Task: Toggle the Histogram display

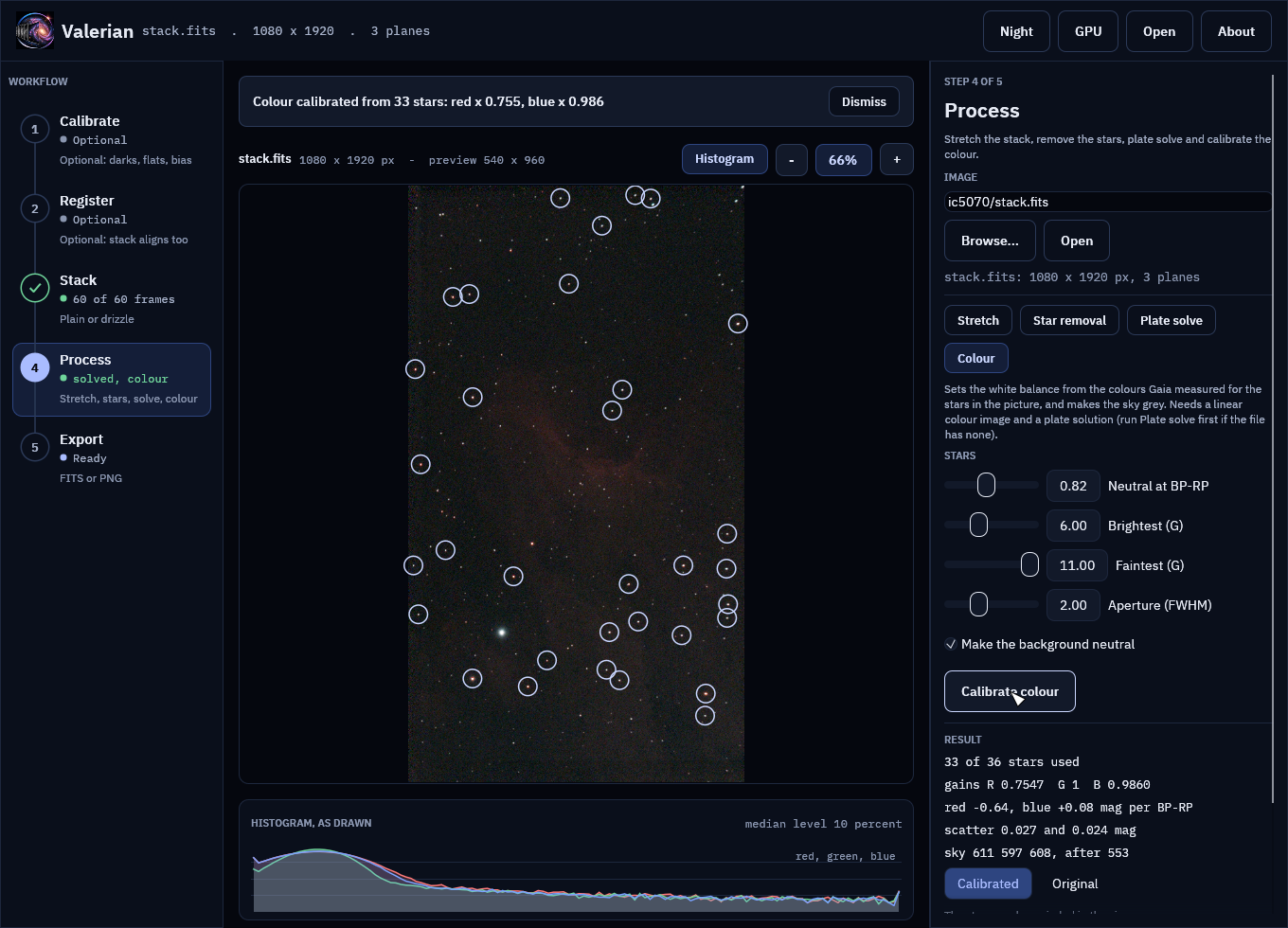Action: 724,159
